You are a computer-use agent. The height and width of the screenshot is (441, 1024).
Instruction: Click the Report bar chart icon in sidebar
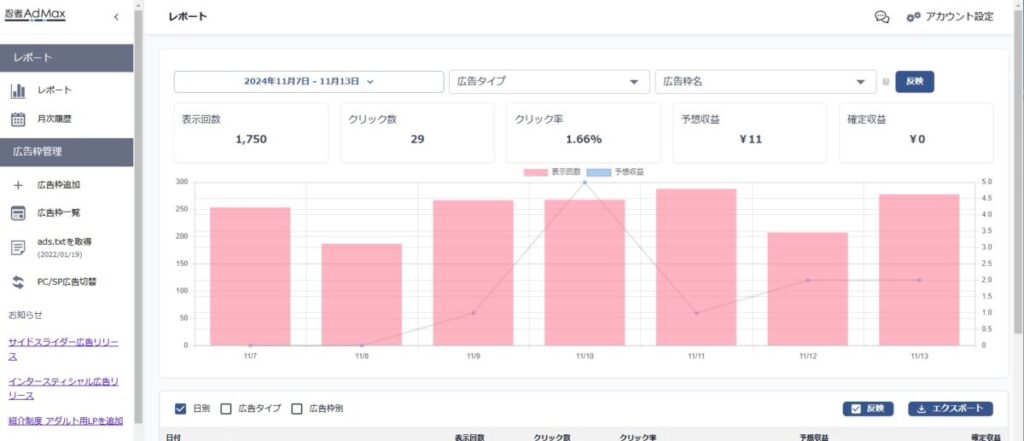coord(18,91)
